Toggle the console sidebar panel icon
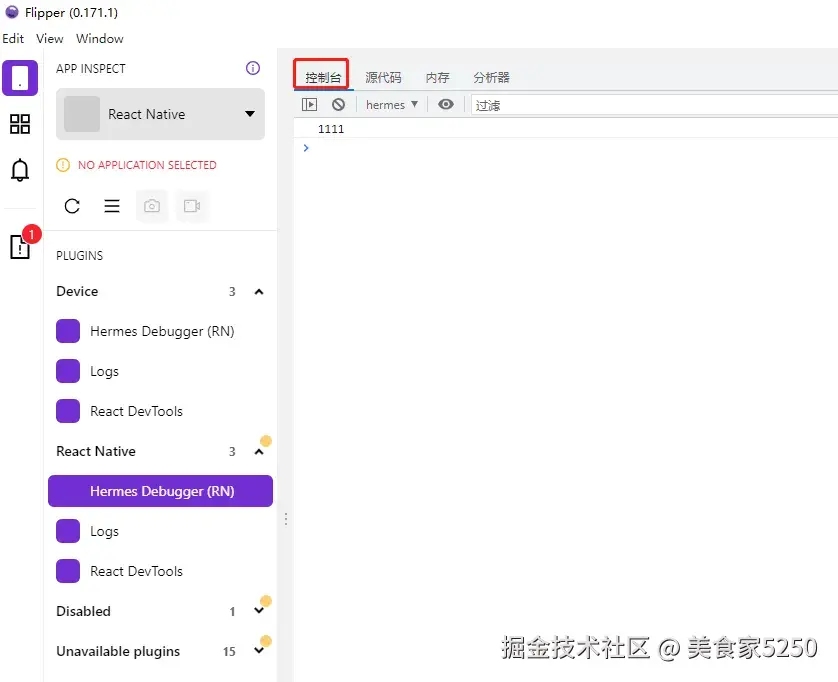This screenshot has height=682, width=838. click(309, 105)
